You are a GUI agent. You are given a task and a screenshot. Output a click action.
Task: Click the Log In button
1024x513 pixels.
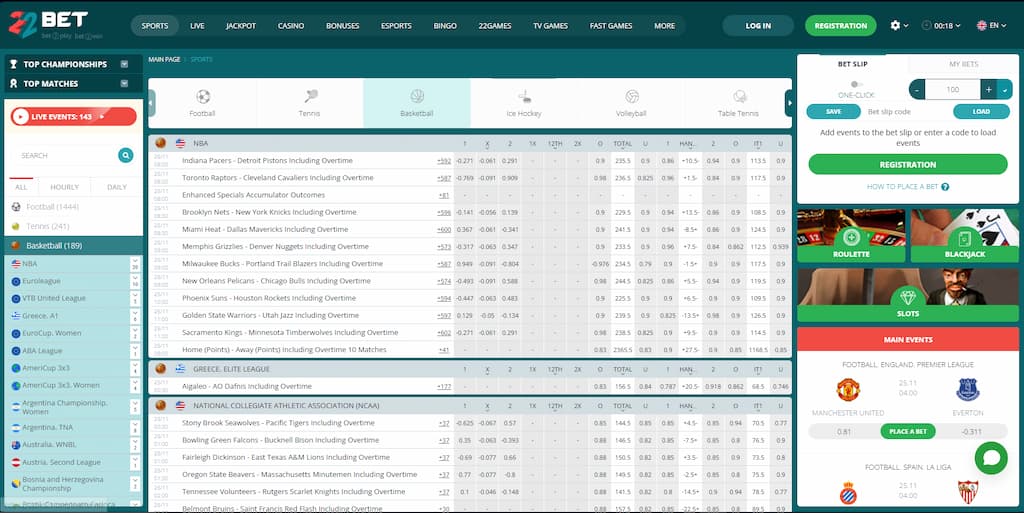(x=758, y=25)
